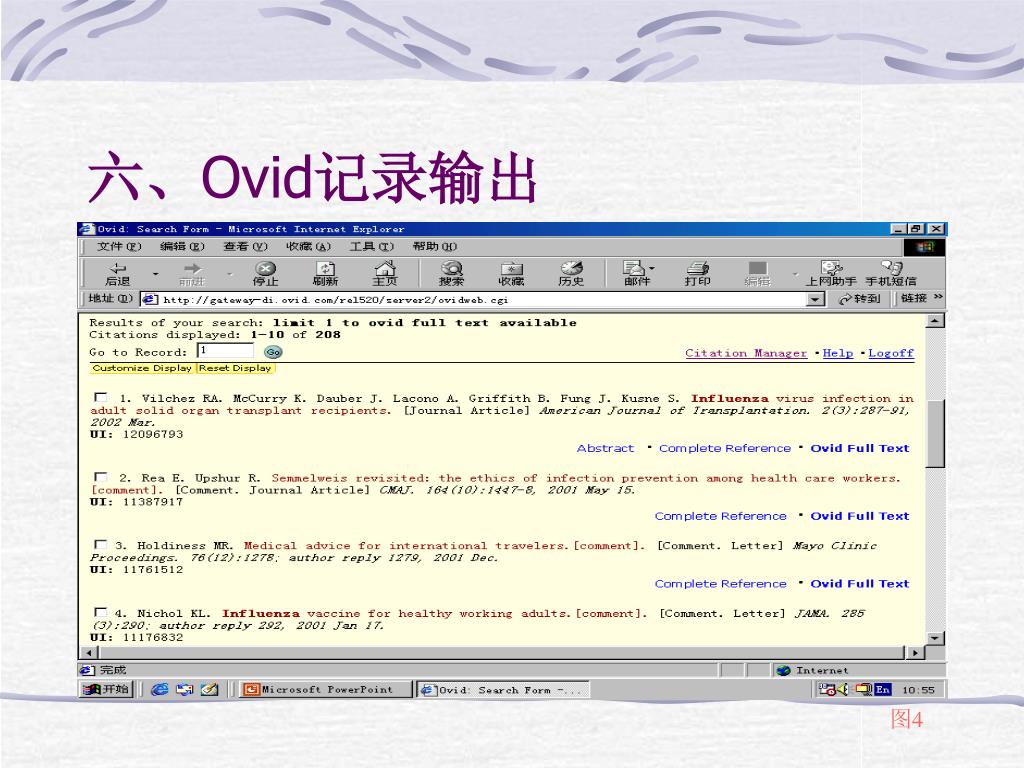Open the Help link
Image resolution: width=1024 pixels, height=768 pixels.
pos(838,353)
